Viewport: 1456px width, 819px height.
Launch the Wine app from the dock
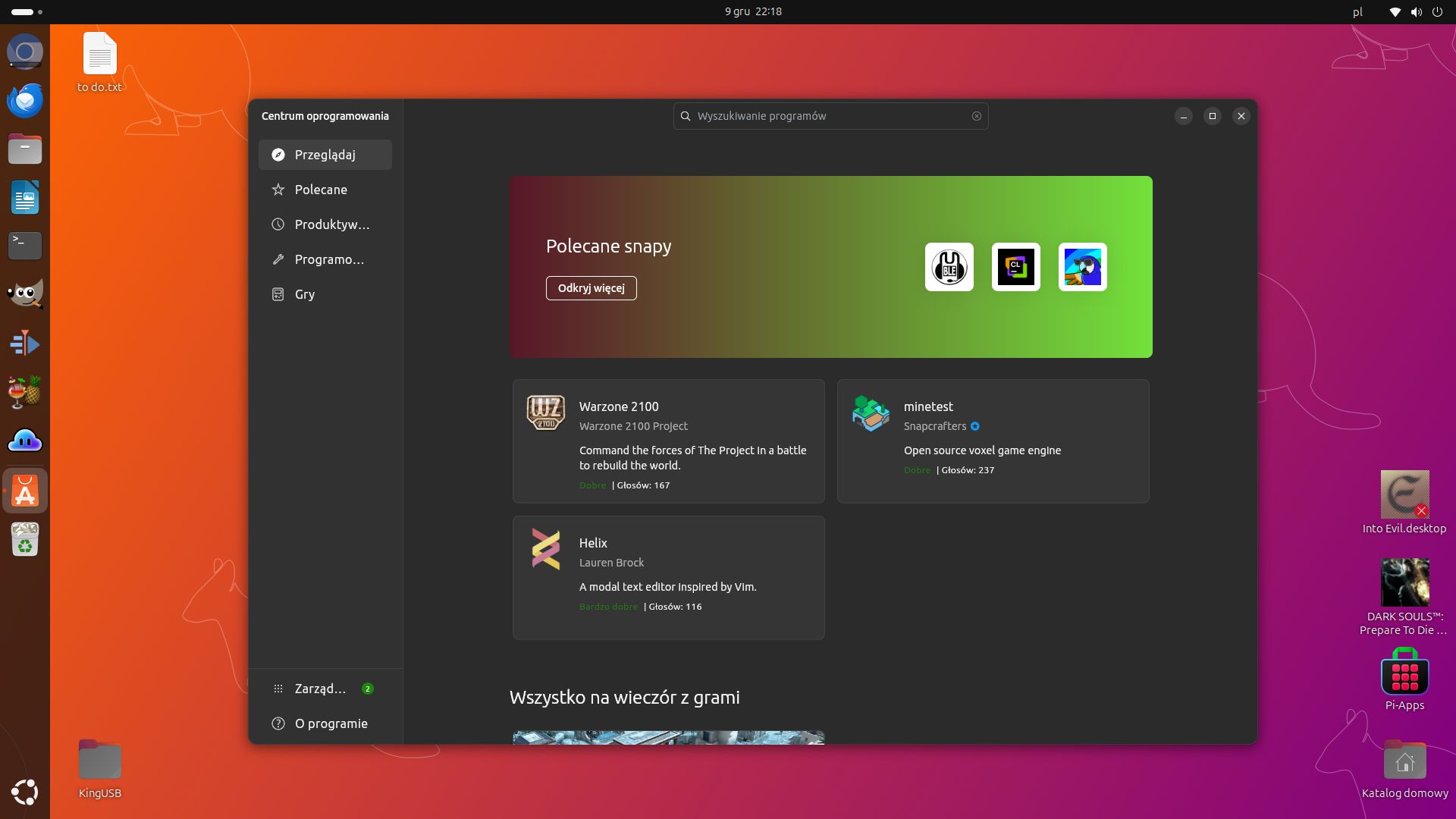(25, 391)
